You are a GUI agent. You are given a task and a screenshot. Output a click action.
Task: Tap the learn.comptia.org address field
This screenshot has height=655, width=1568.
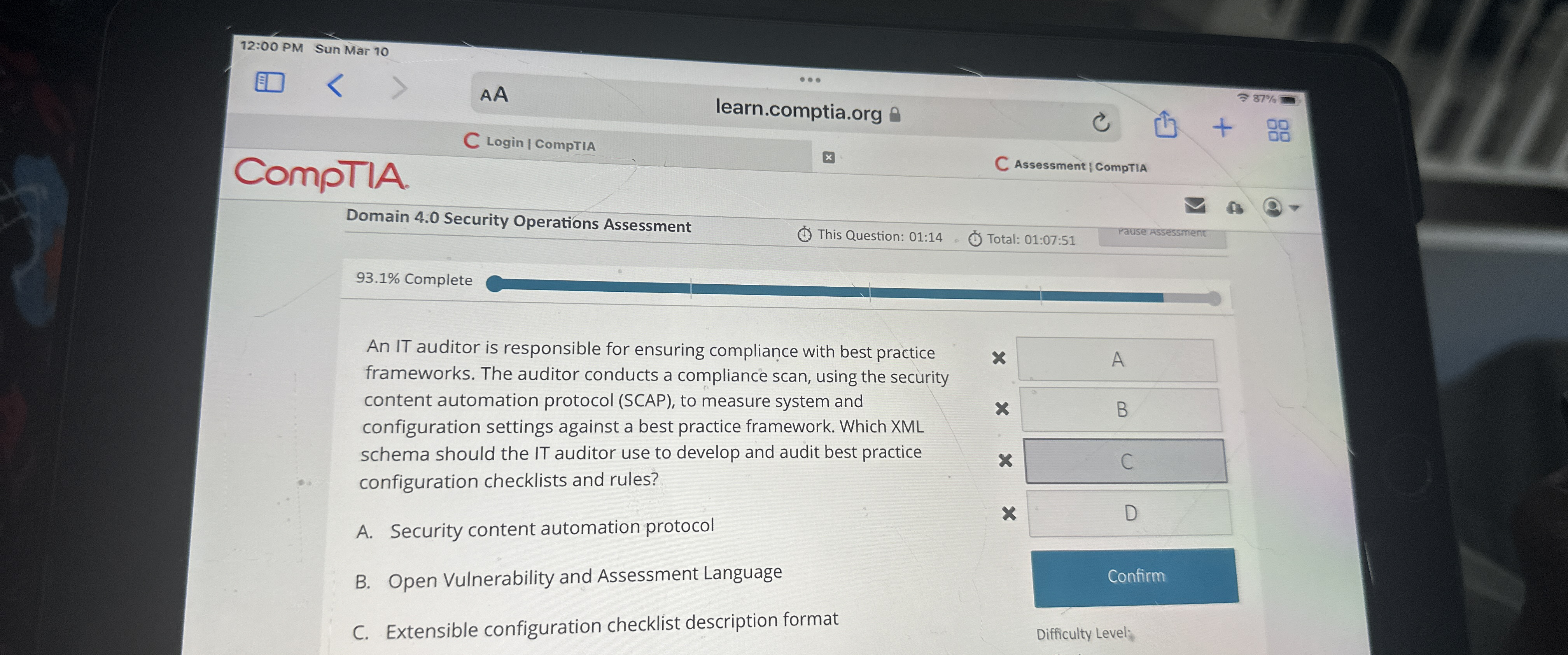coord(798,111)
